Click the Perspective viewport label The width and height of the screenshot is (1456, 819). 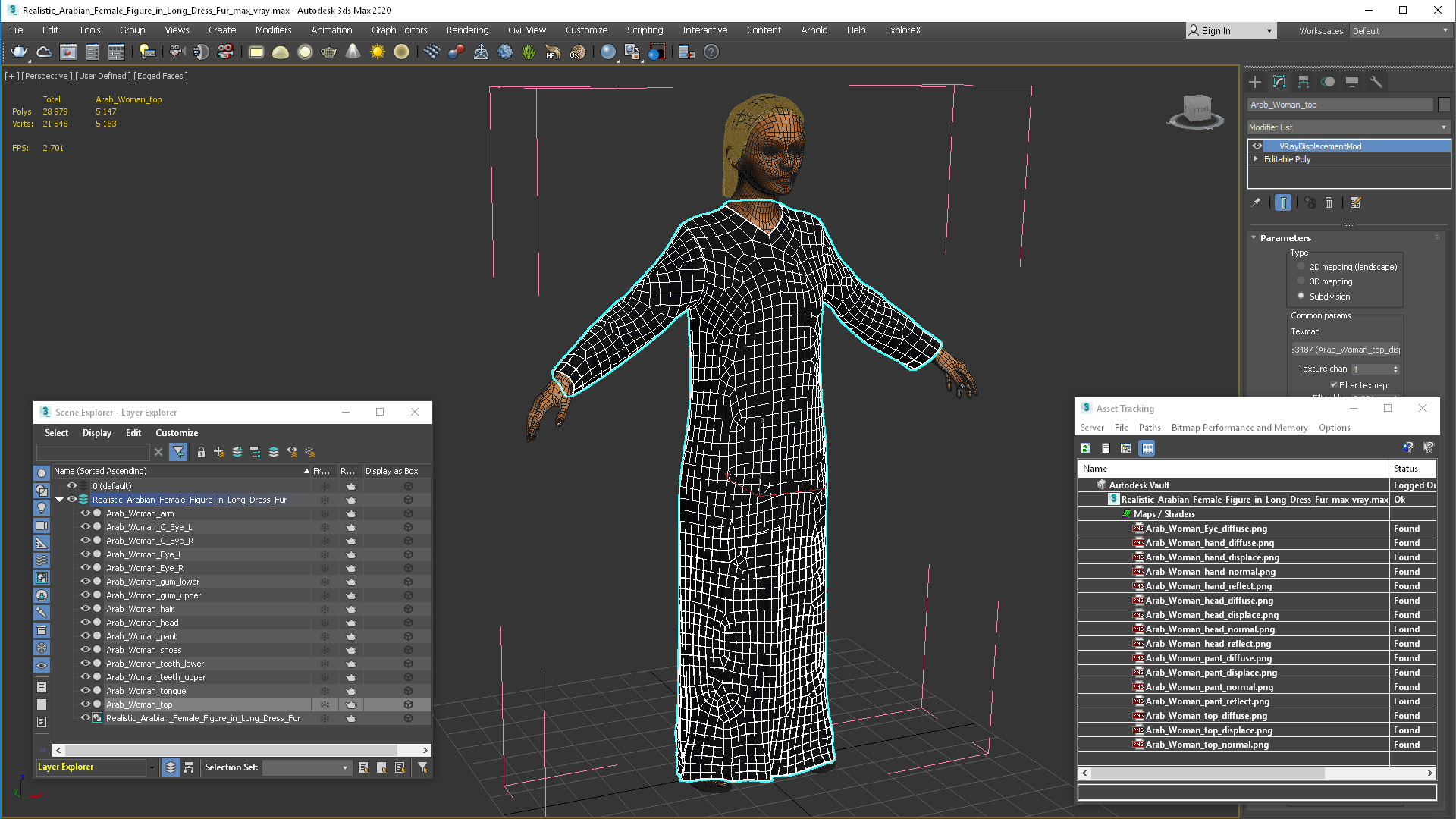pyautogui.click(x=47, y=76)
